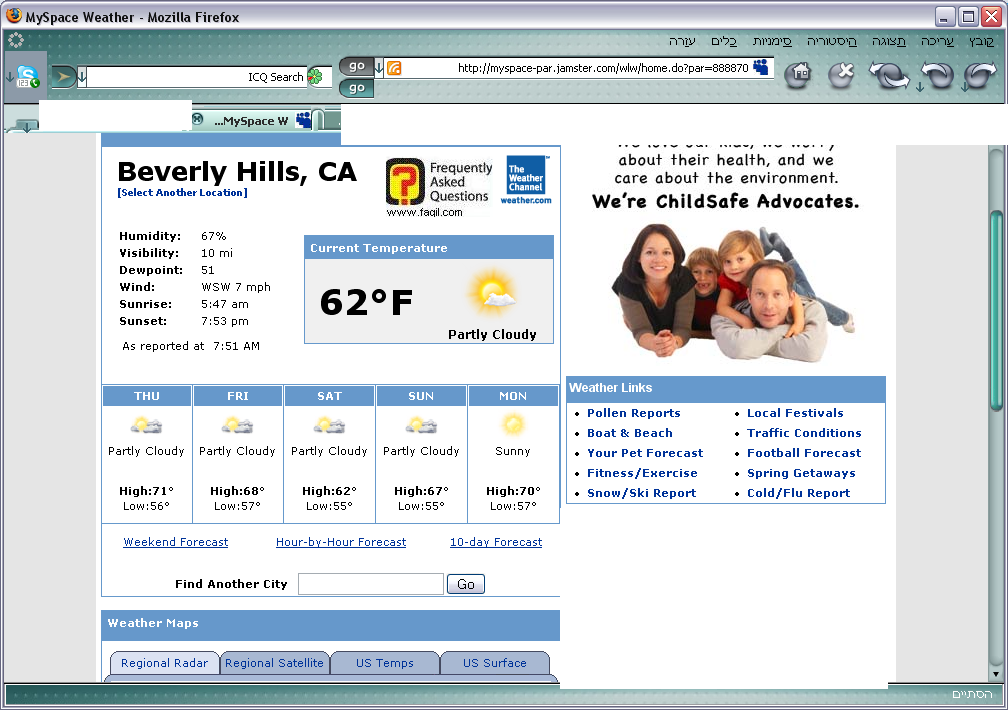The width and height of the screenshot is (1008, 710).
Task: Open the ICQ Search box dropdown arrow
Action: (x=82, y=77)
